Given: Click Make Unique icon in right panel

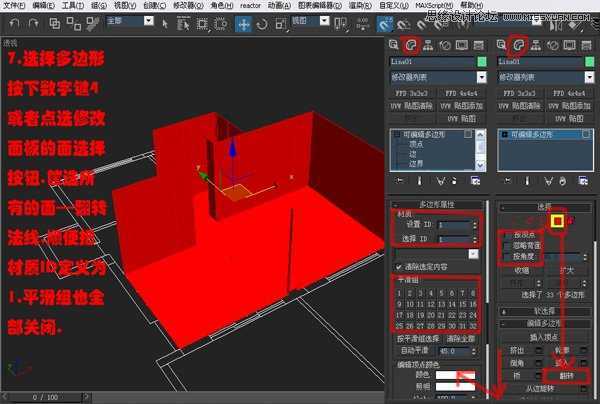Looking at the screenshot, I should (x=548, y=181).
